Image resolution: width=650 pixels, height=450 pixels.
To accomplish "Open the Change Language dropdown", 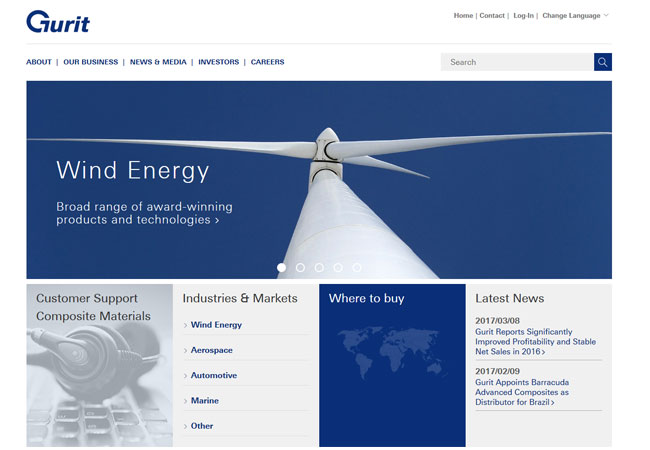I will tap(575, 16).
